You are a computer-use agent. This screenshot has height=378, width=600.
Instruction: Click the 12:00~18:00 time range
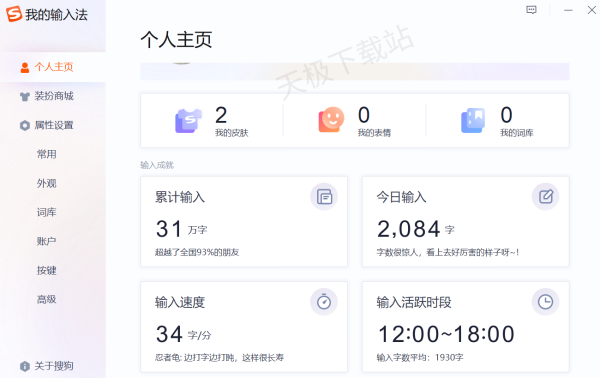tap(446, 334)
